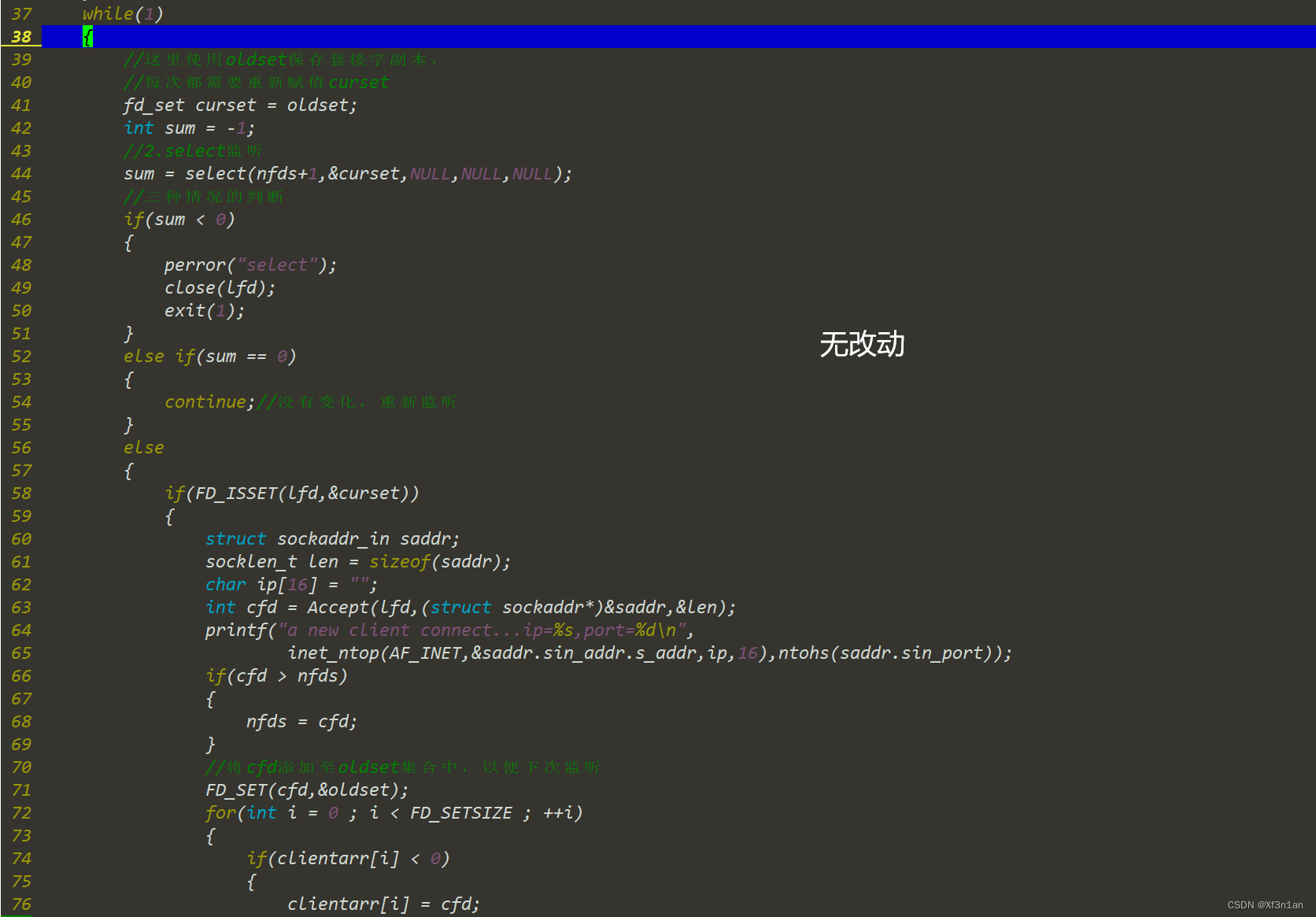This screenshot has width=1316, height=917.
Task: Click the comment on line 39 mentioning oldset
Action: pyautogui.click(x=280, y=60)
